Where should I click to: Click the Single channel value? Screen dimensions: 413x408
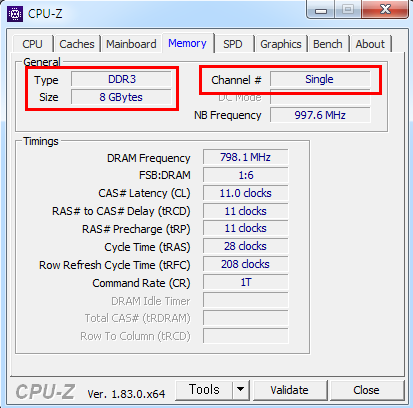coord(319,79)
